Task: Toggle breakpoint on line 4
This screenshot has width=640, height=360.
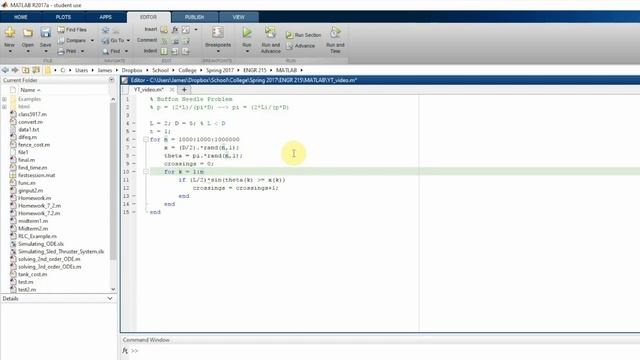Action: point(134,123)
